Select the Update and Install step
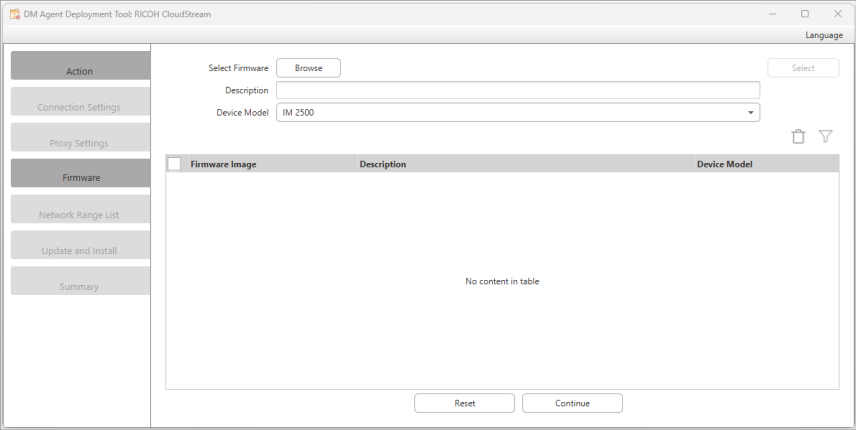856x430 pixels. [x=80, y=246]
